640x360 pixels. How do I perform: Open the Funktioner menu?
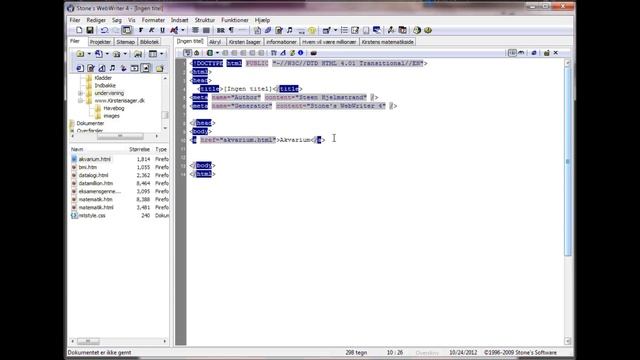pyautogui.click(x=235, y=20)
